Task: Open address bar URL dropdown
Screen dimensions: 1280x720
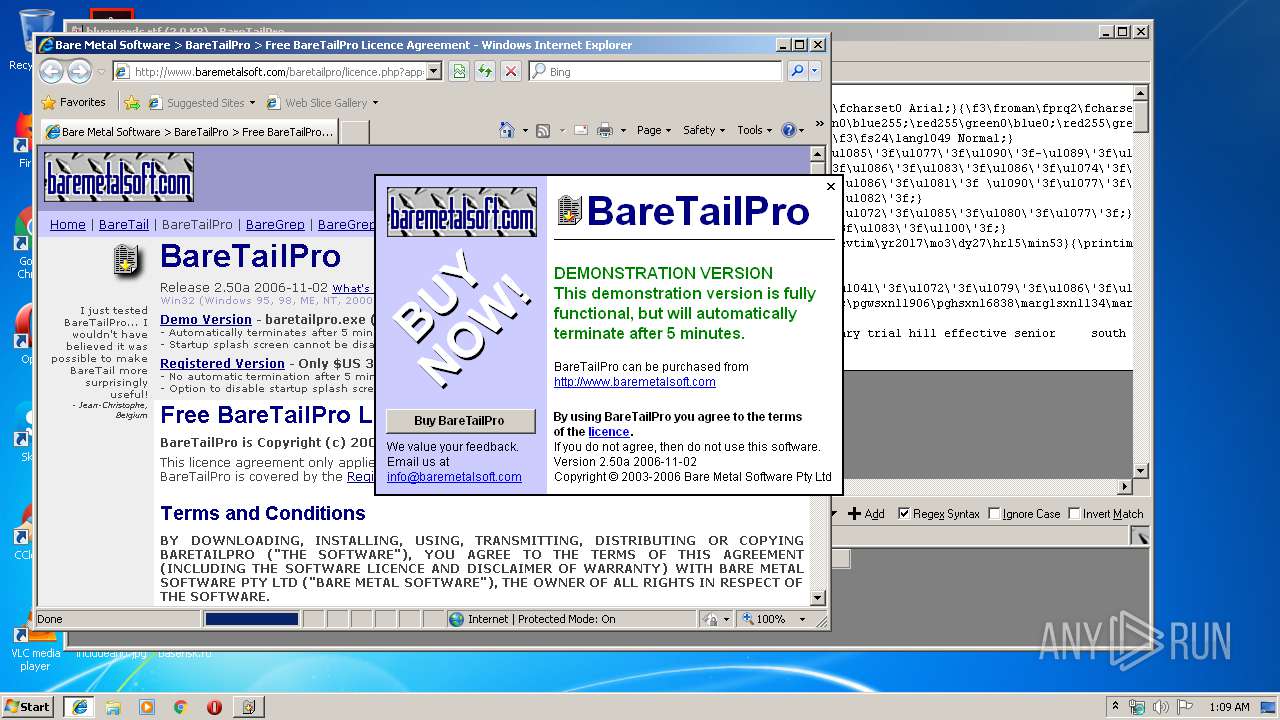Action: point(433,71)
